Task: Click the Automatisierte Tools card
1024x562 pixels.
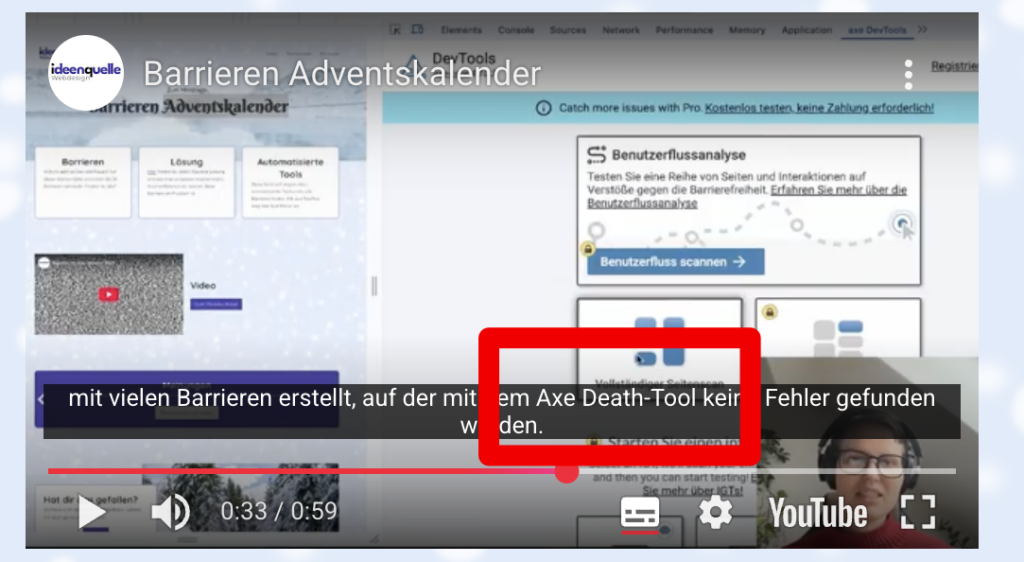Action: pyautogui.click(x=290, y=182)
